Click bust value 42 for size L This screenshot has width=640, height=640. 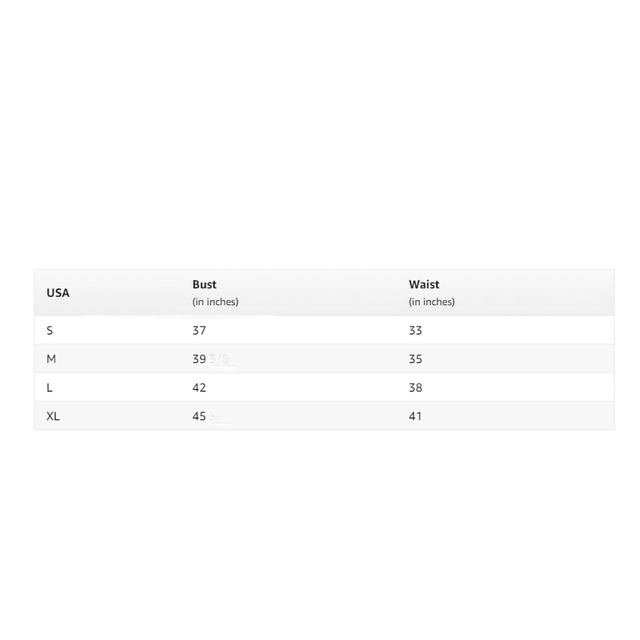(199, 388)
